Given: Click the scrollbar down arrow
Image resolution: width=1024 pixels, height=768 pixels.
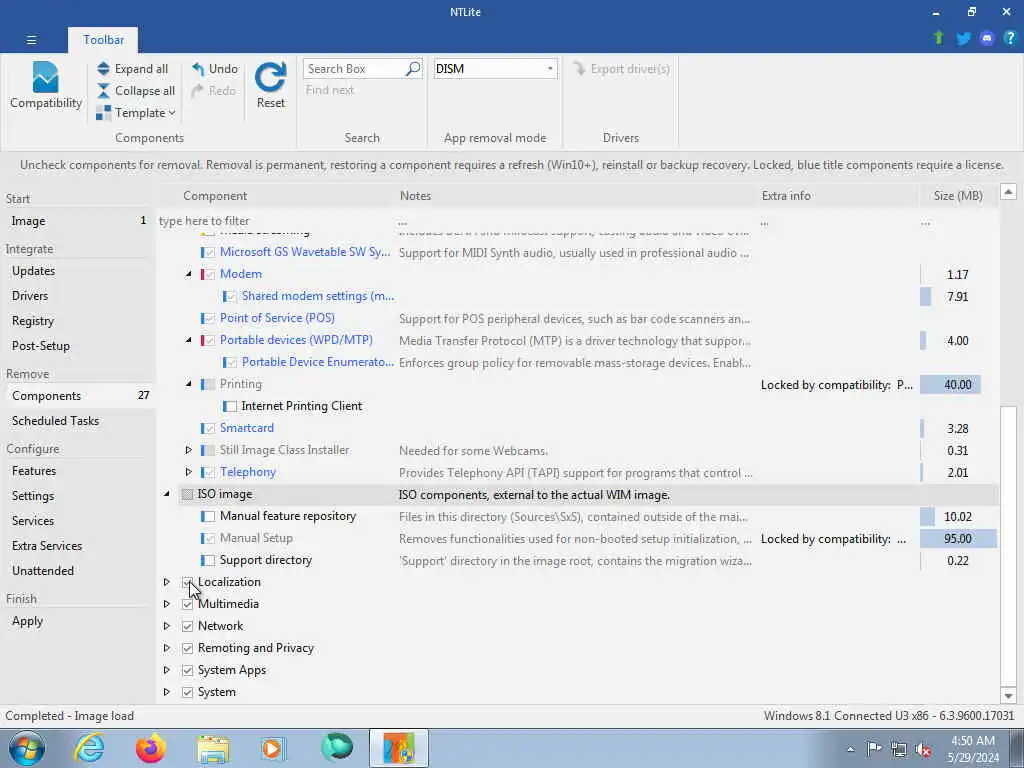Looking at the screenshot, I should click(1008, 696).
